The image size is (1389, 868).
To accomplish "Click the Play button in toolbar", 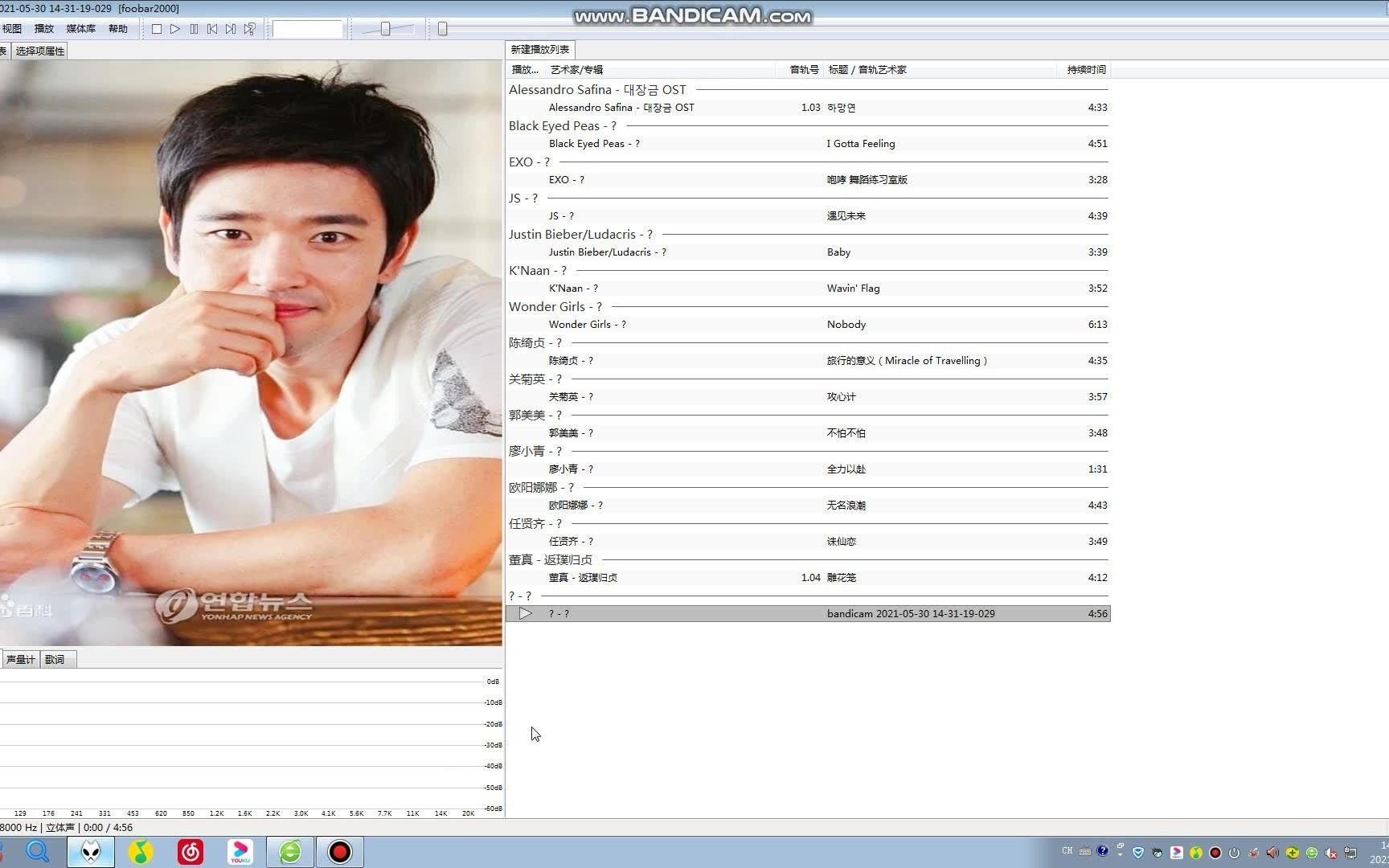I will click(175, 29).
